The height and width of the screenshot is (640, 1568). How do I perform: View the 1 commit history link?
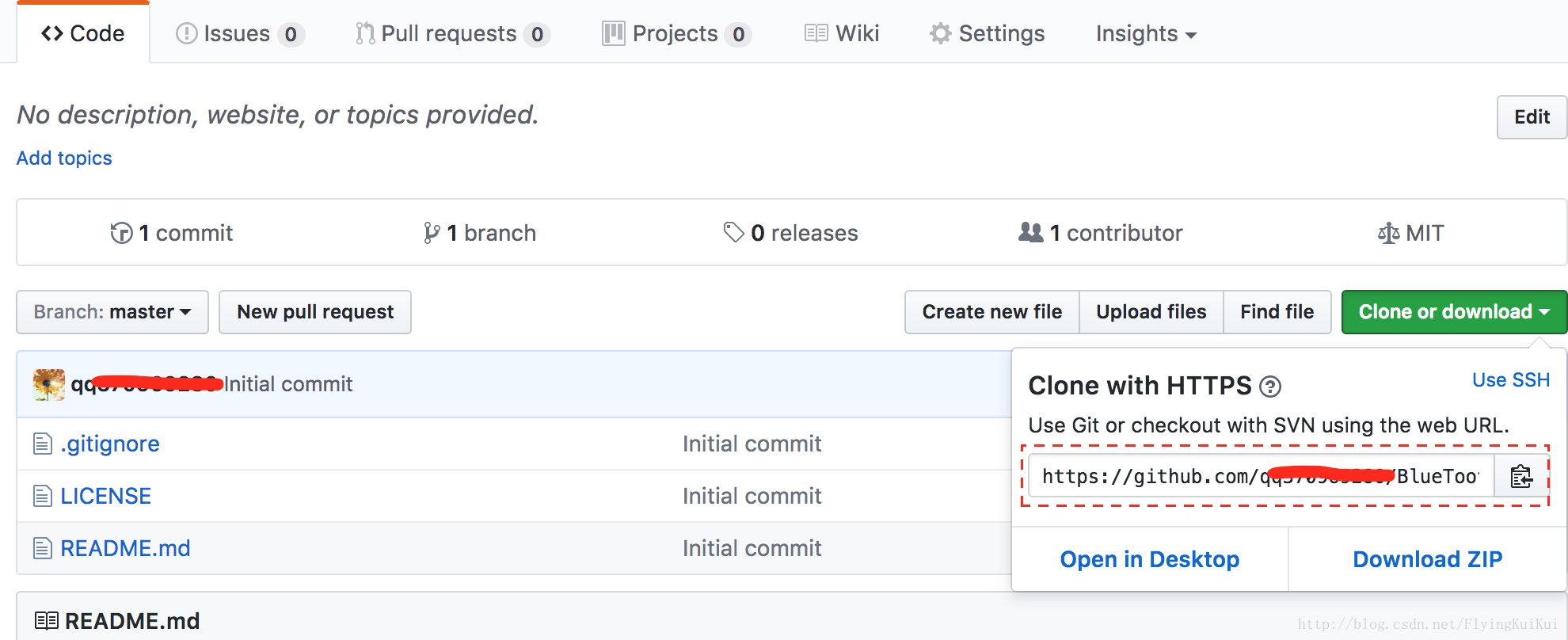tap(171, 233)
